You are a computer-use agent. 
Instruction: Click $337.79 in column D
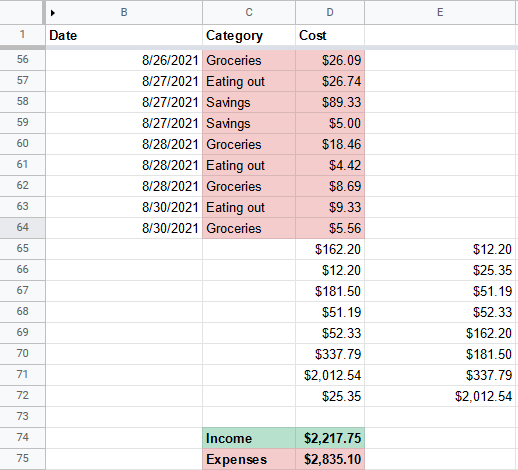(x=330, y=354)
